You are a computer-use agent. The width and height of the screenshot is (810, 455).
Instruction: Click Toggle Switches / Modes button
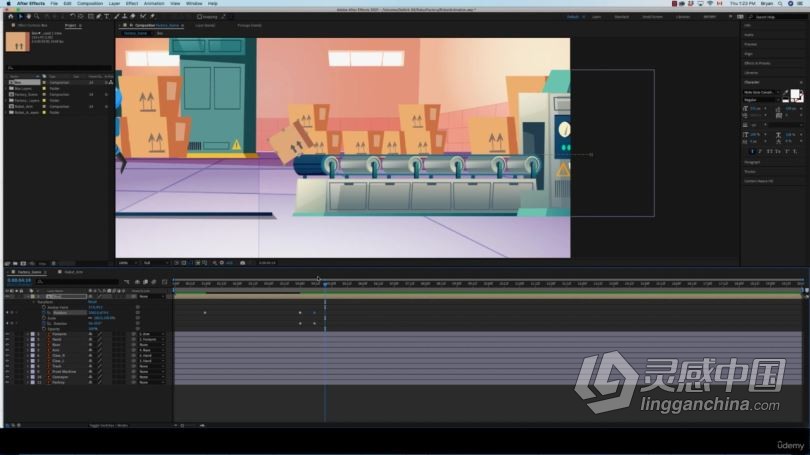click(108, 426)
